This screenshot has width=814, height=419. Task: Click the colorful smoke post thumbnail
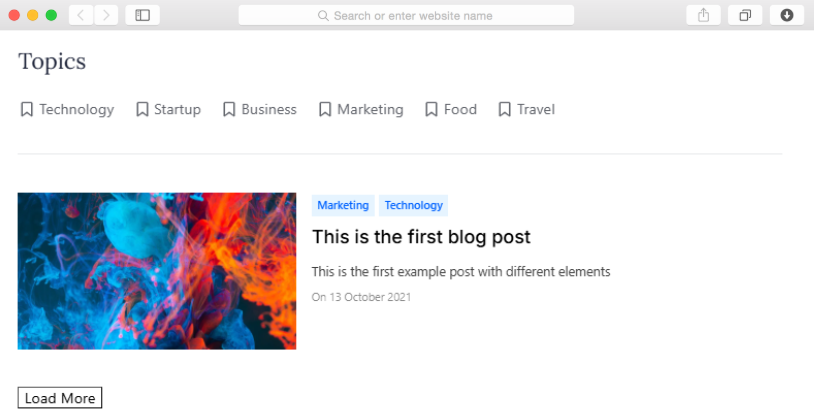pos(157,270)
